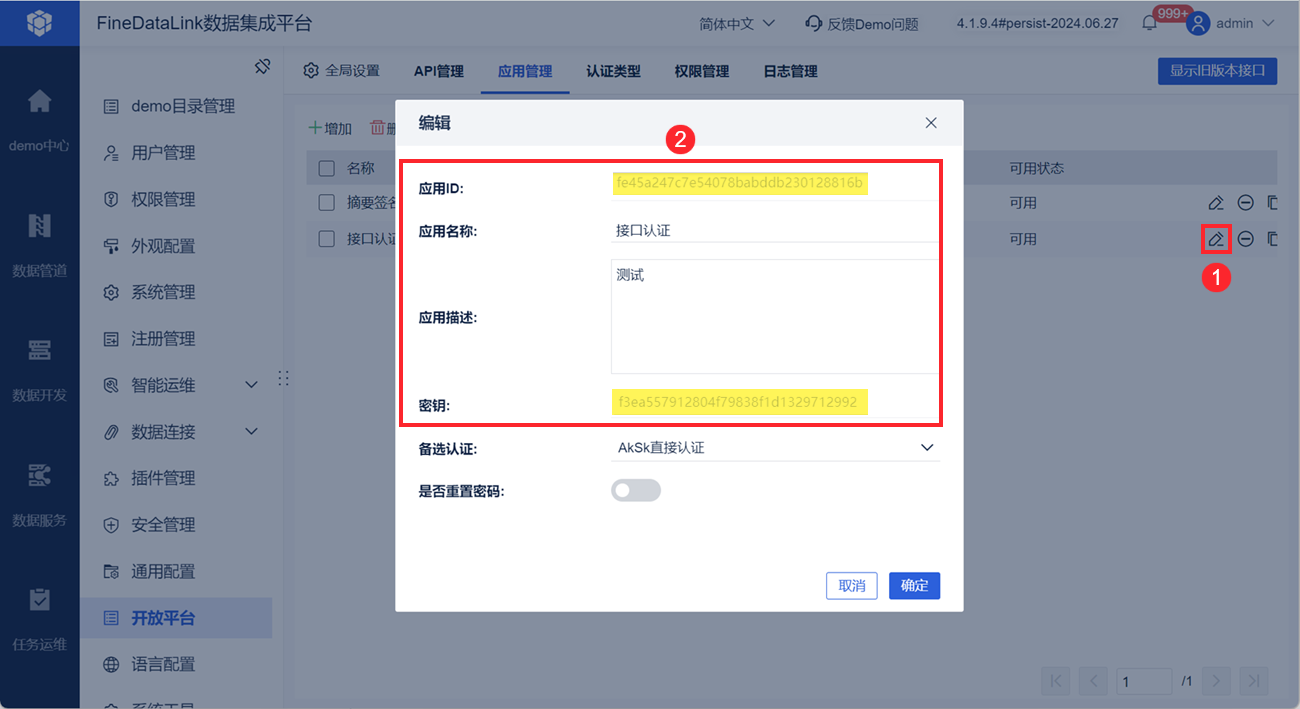
Task: Open the 备选认证 dropdown
Action: click(x=776, y=447)
